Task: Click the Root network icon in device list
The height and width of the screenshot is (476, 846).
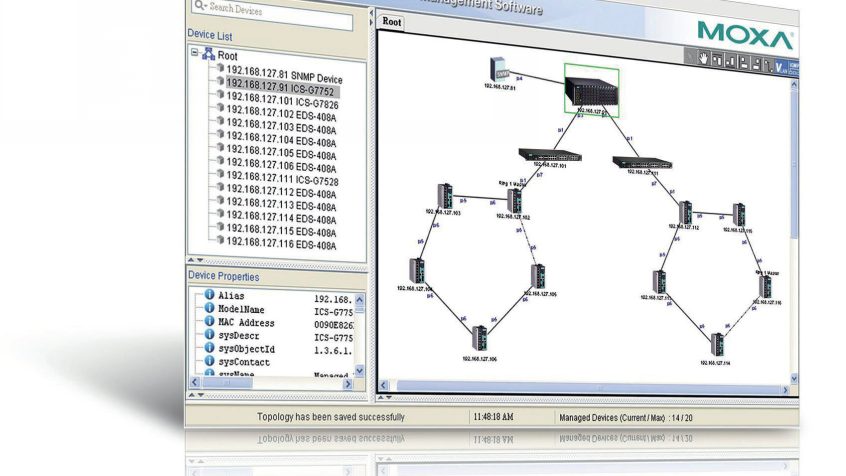Action: point(208,54)
